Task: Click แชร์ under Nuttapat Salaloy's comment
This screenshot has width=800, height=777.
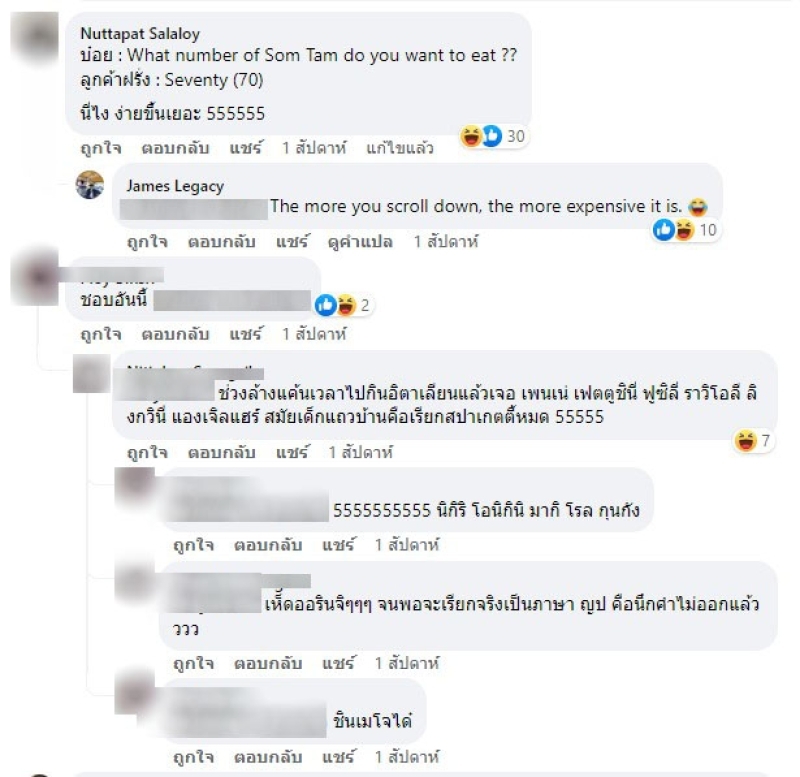Action: [x=246, y=148]
